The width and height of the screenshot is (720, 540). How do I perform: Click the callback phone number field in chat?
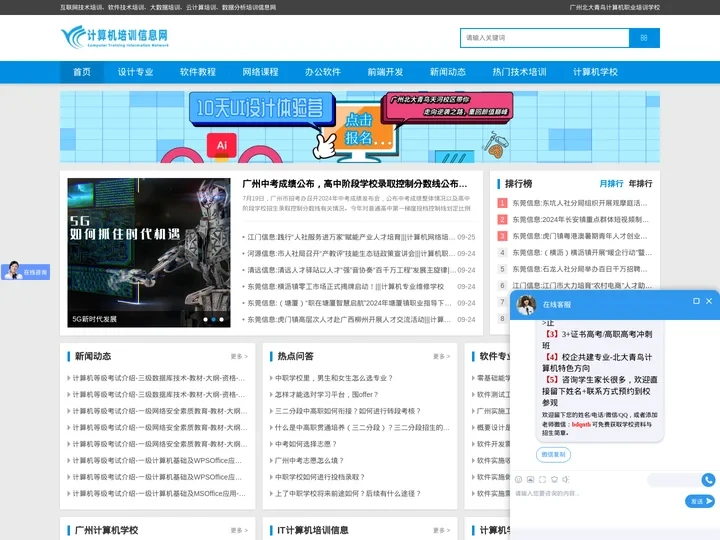point(674,480)
